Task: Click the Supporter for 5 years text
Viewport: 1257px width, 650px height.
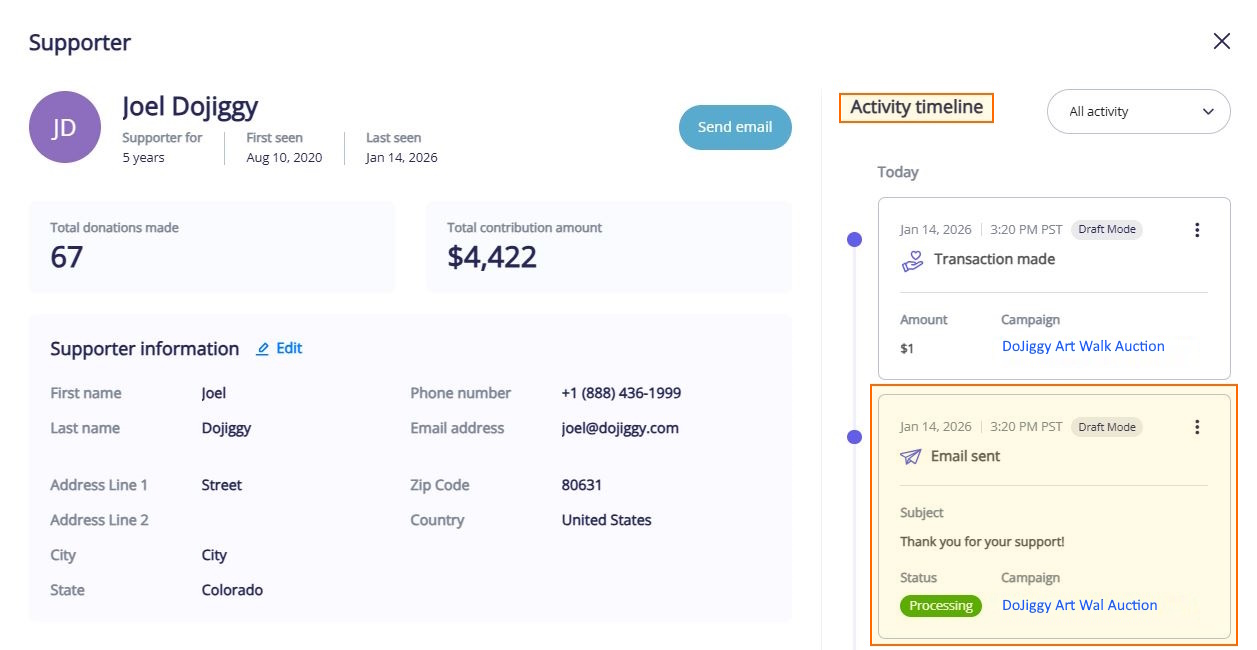Action: pyautogui.click(x=162, y=147)
